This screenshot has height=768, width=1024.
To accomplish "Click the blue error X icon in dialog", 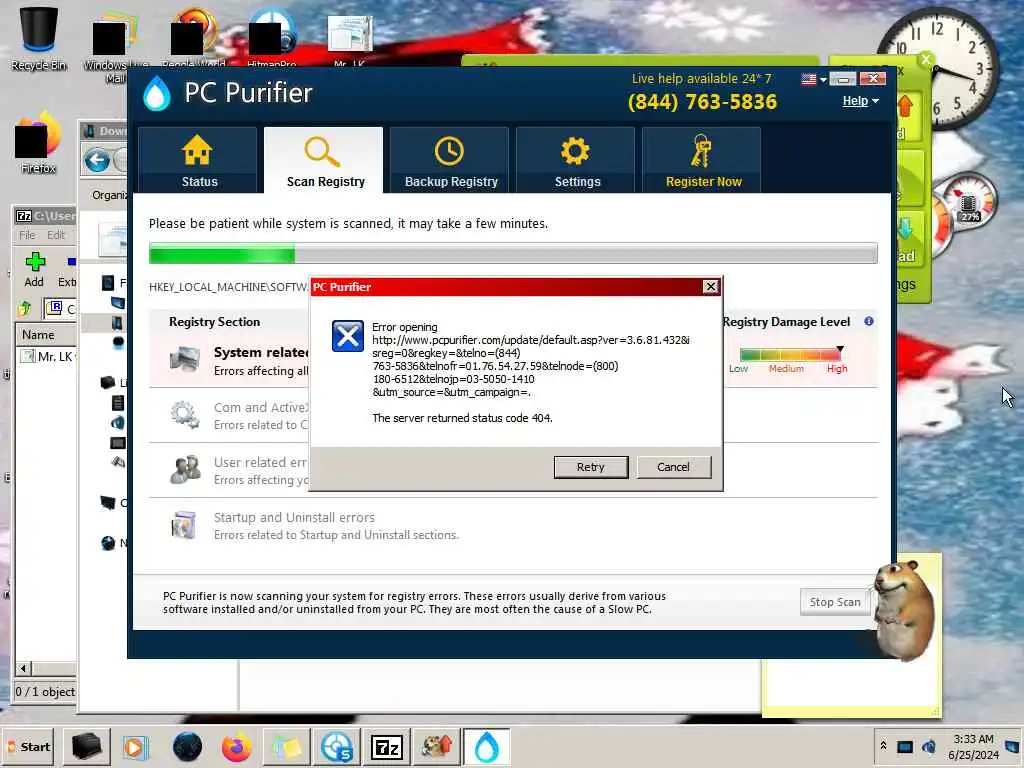I will point(347,336).
